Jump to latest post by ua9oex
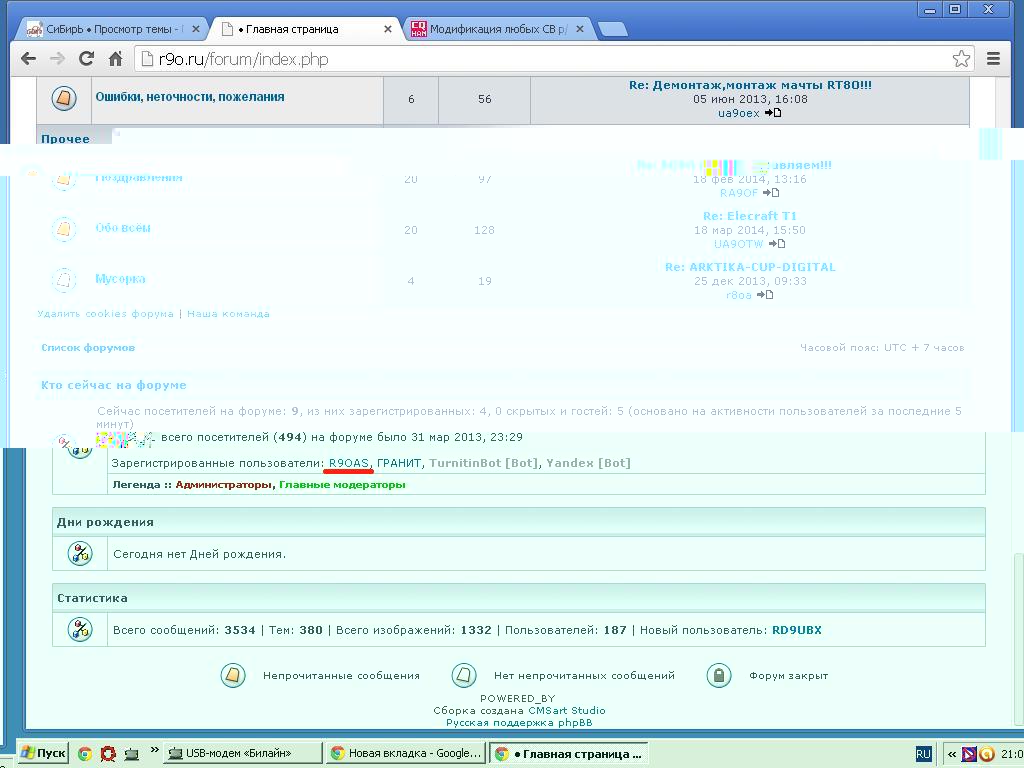1024x768 pixels. click(x=773, y=113)
